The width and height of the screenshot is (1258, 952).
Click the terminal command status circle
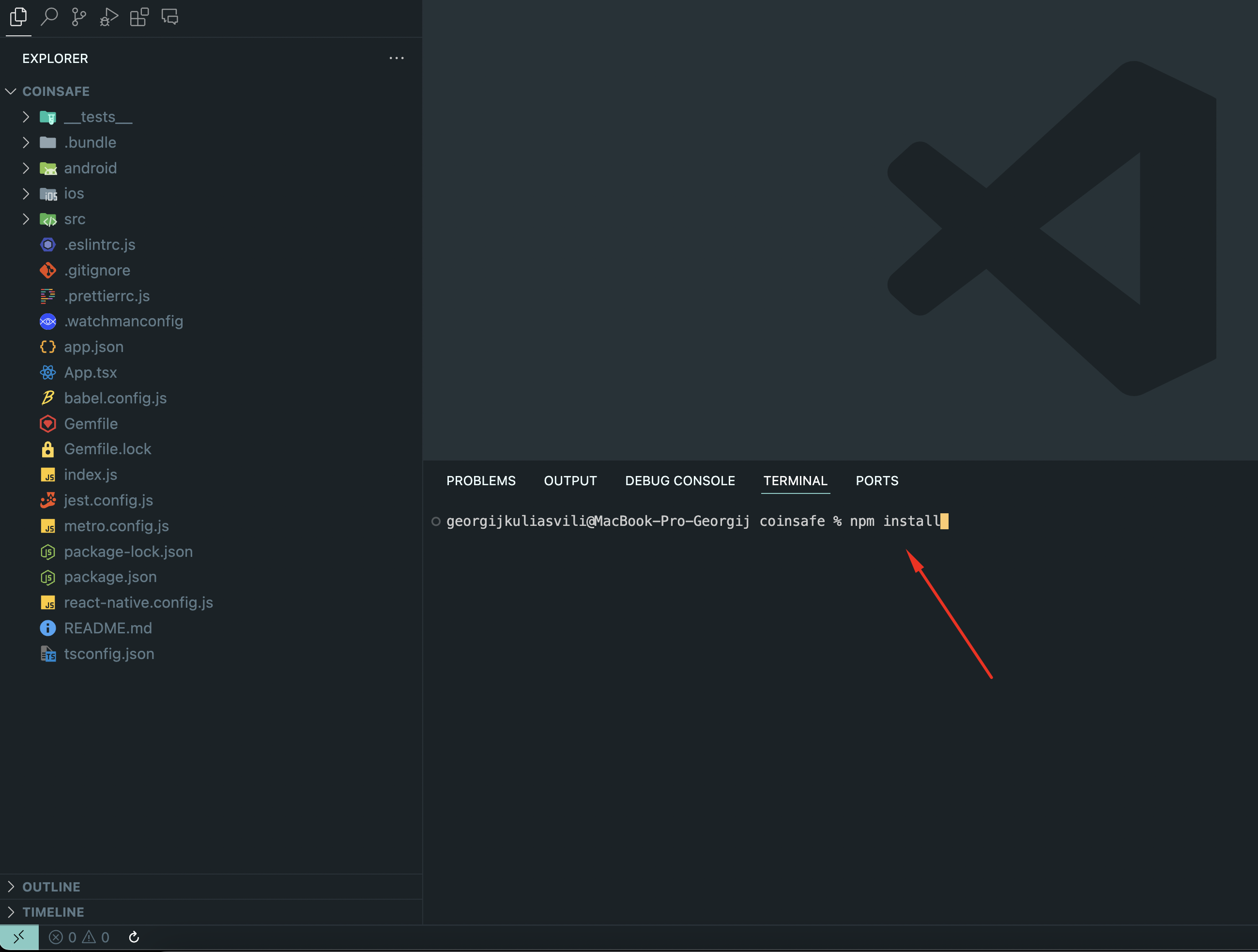click(436, 522)
